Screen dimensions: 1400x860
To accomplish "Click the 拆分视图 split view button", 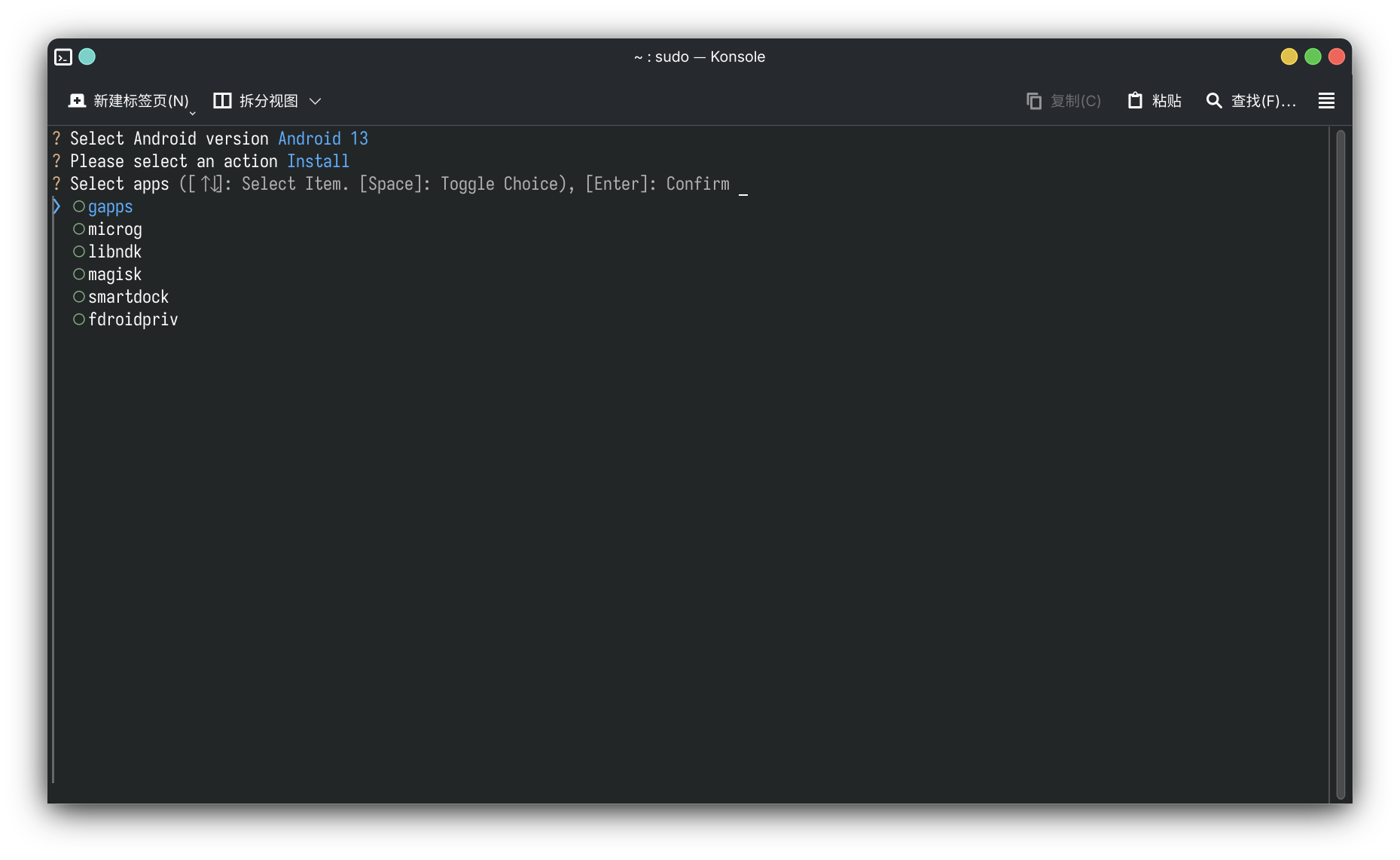I will (255, 101).
